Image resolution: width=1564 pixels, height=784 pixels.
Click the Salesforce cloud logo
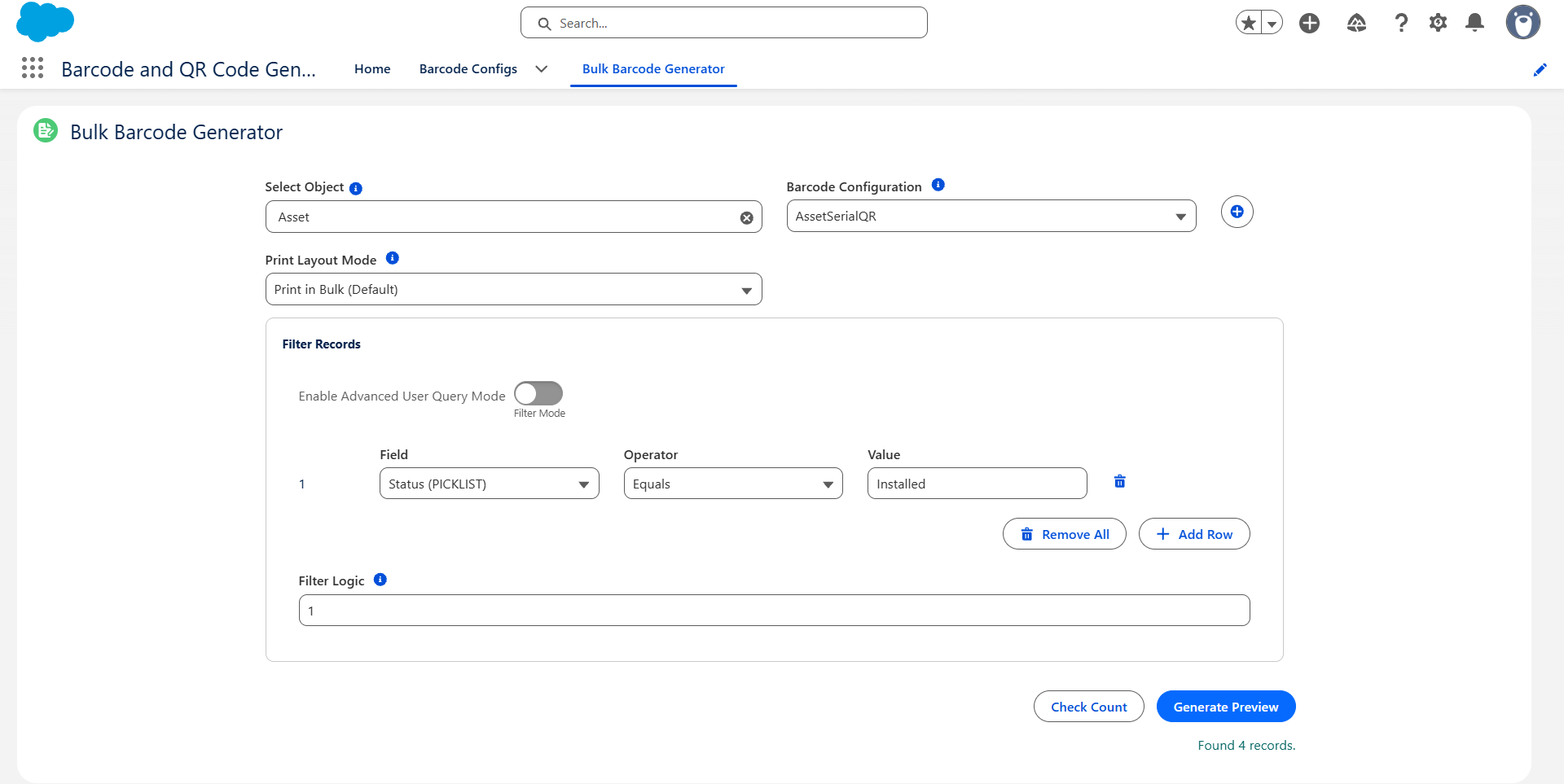pos(45,22)
